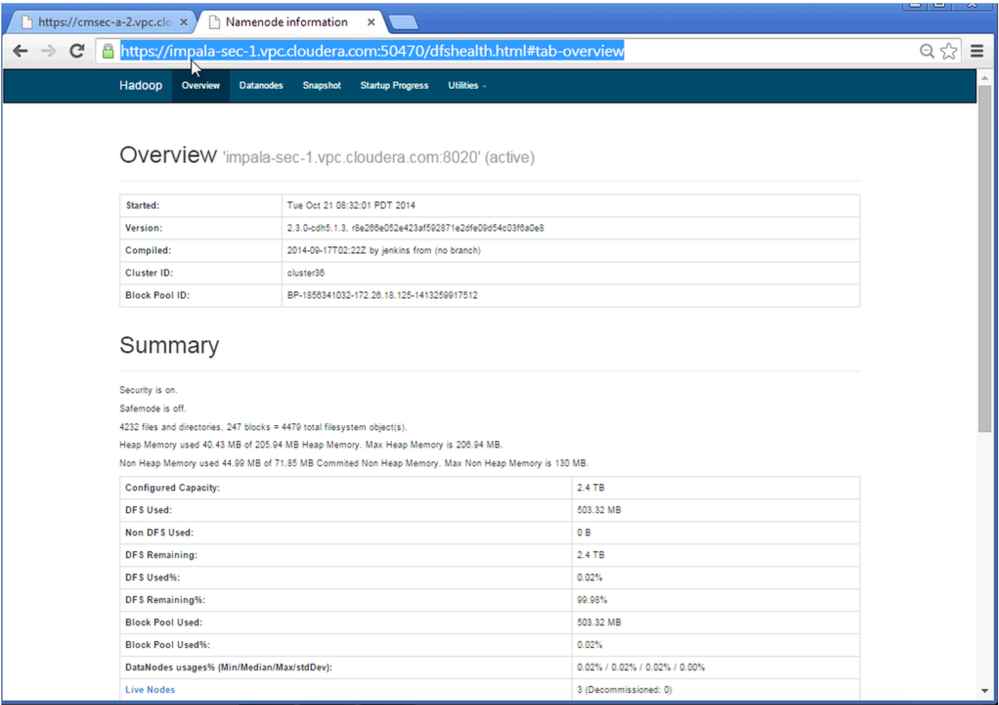Click the DFS Used% row label
999x705 pixels.
point(152,578)
